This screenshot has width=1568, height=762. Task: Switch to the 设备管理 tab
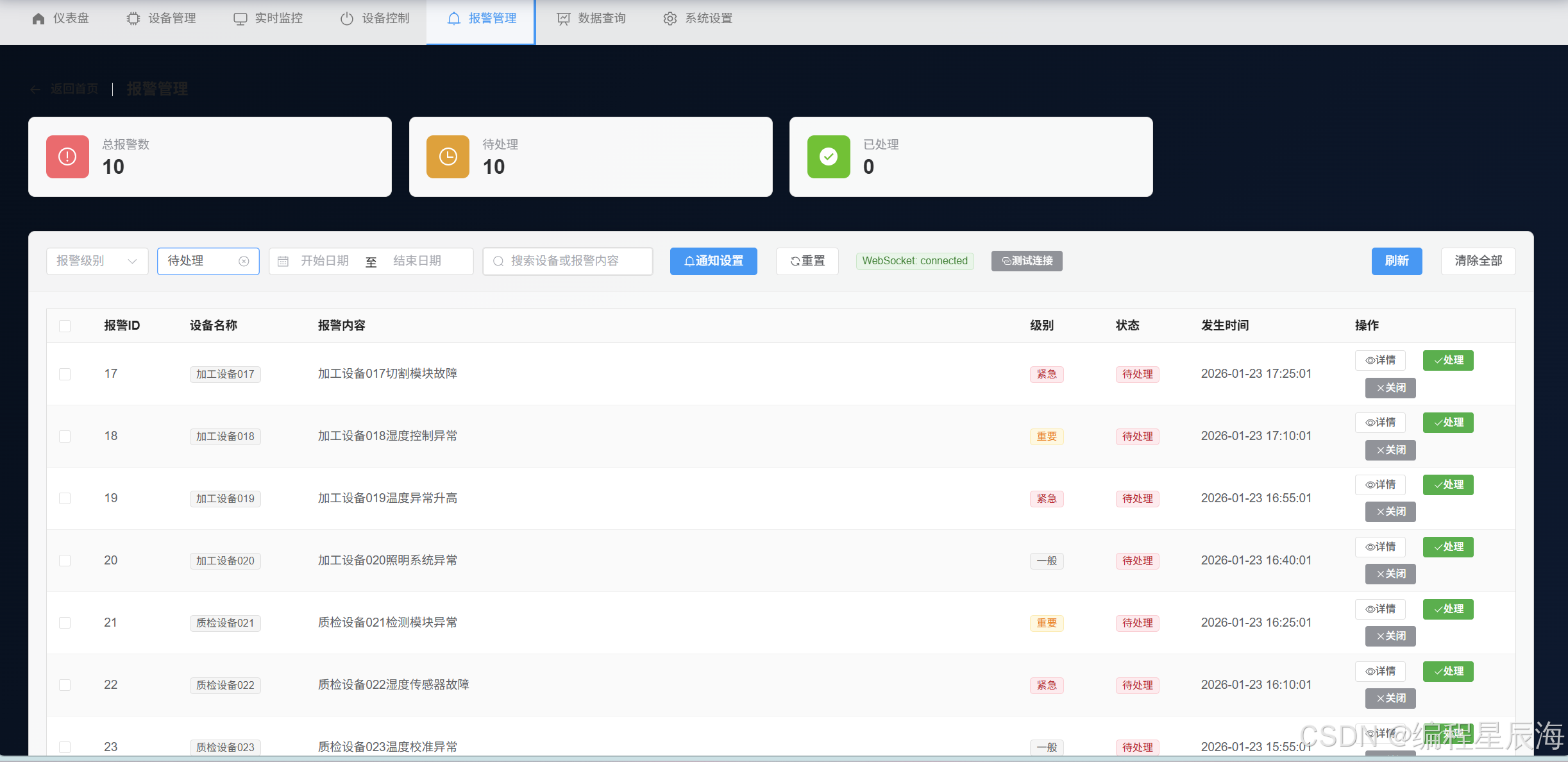click(x=161, y=19)
